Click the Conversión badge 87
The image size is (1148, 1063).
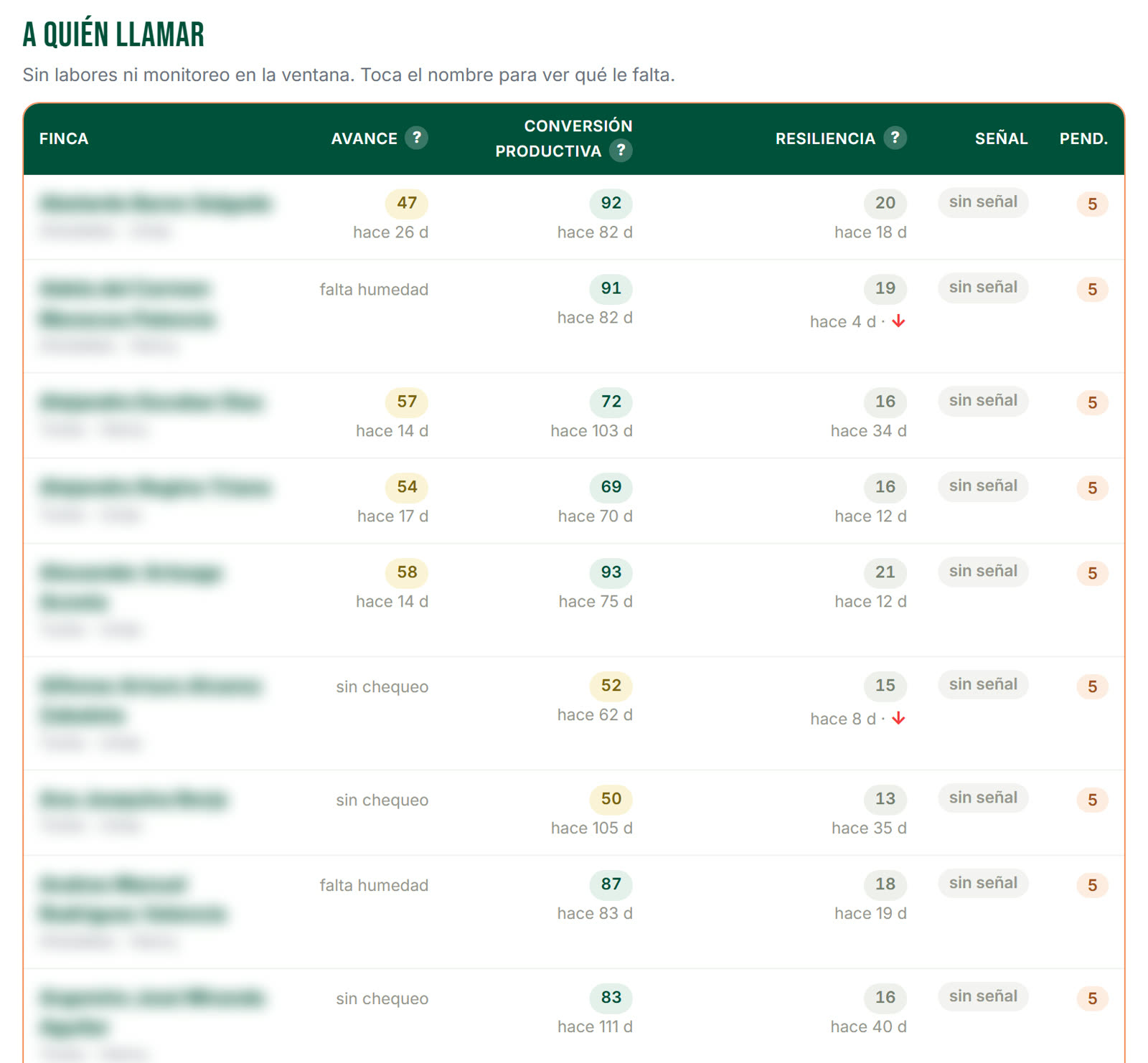click(611, 884)
